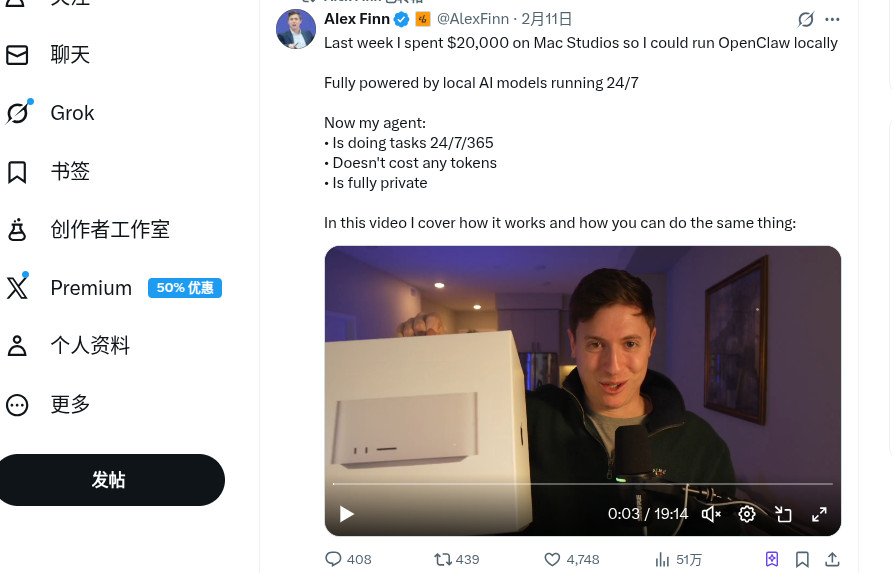The image size is (892, 573).
Task: Like the post with heart icon
Action: click(552, 559)
